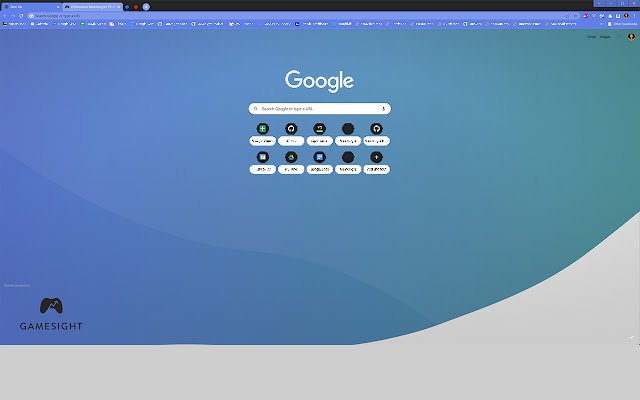Open the Chrome profile avatar in toolbar
640x400 pixels.
626,16
